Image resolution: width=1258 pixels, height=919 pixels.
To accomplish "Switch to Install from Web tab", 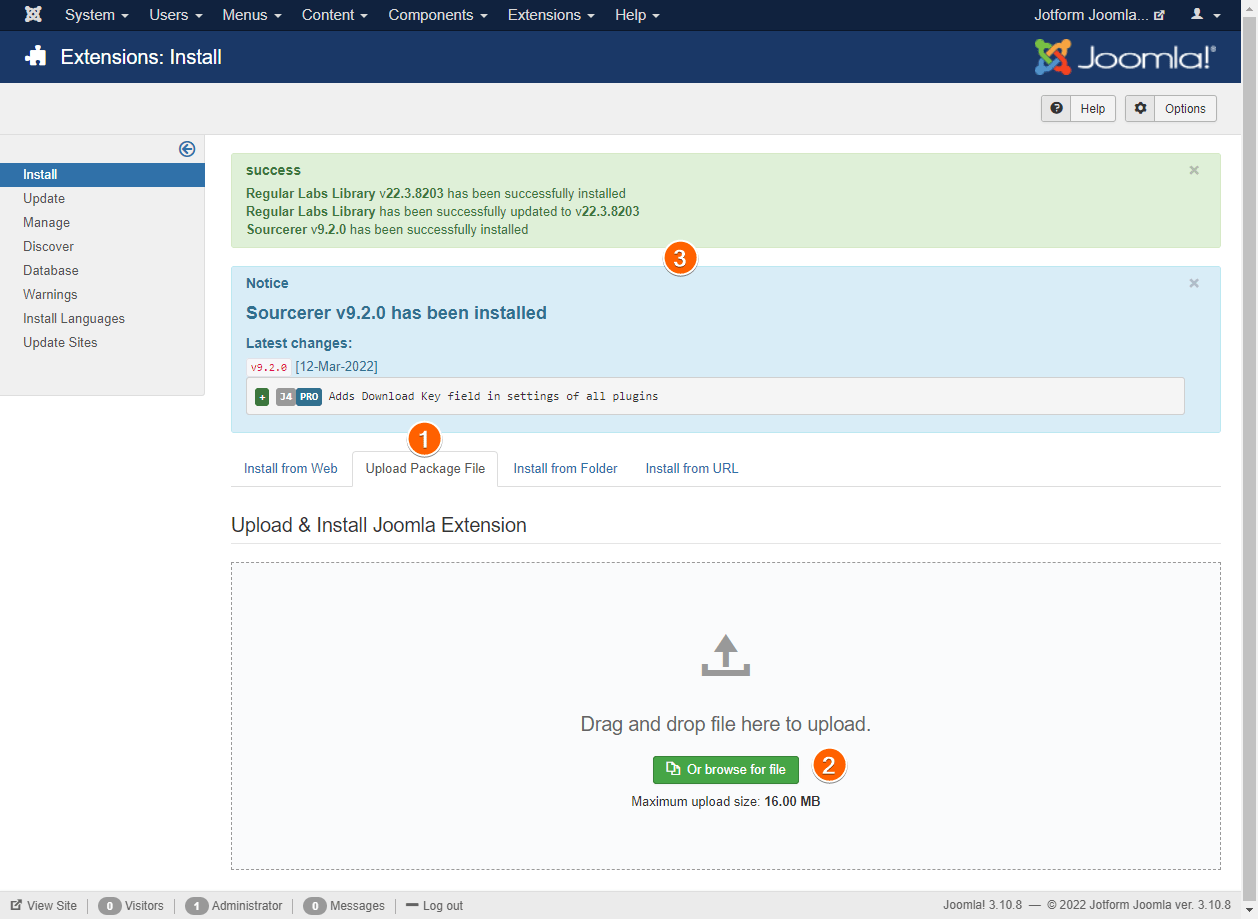I will (291, 468).
